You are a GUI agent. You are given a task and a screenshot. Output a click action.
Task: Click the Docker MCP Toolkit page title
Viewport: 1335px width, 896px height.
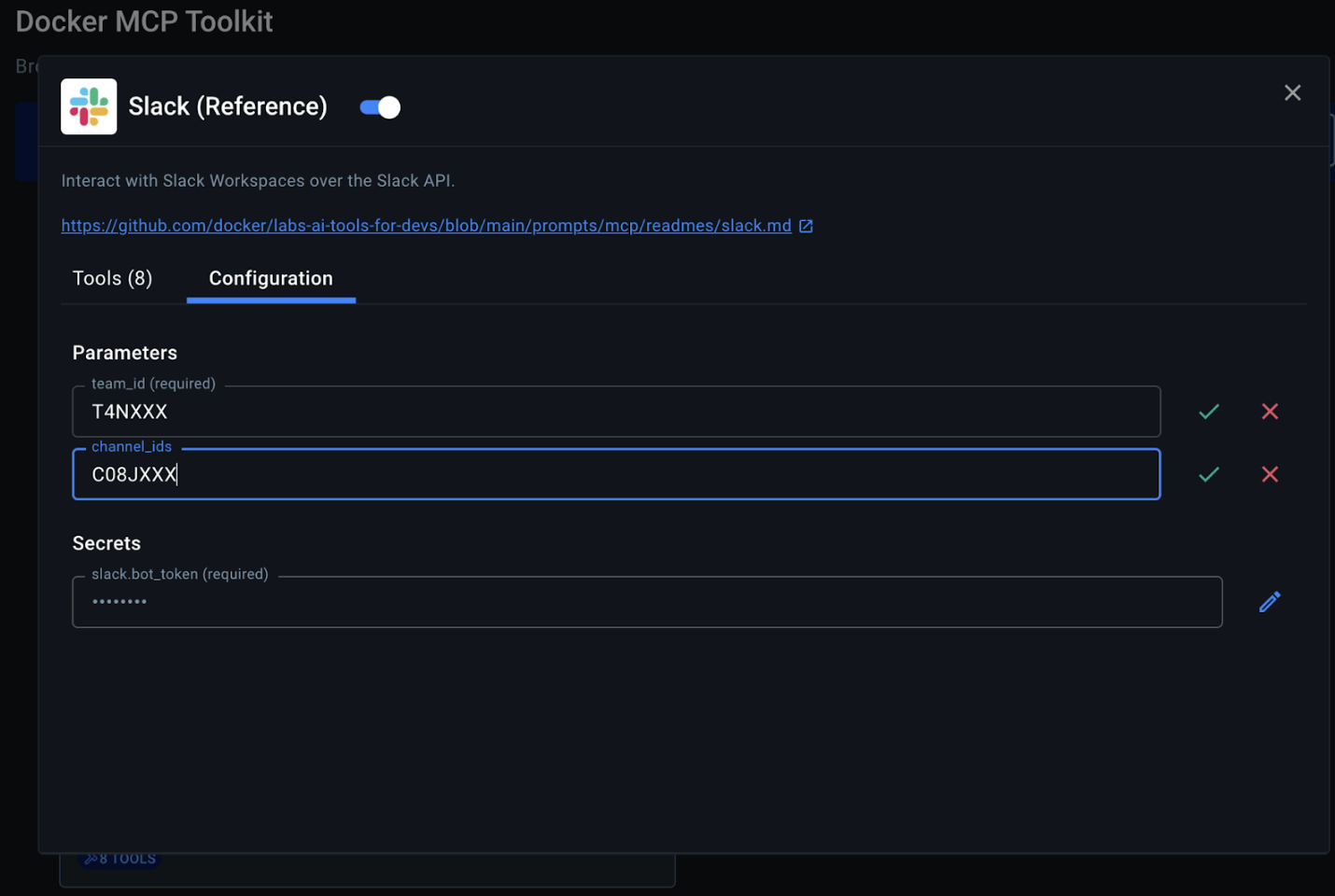pyautogui.click(x=145, y=21)
